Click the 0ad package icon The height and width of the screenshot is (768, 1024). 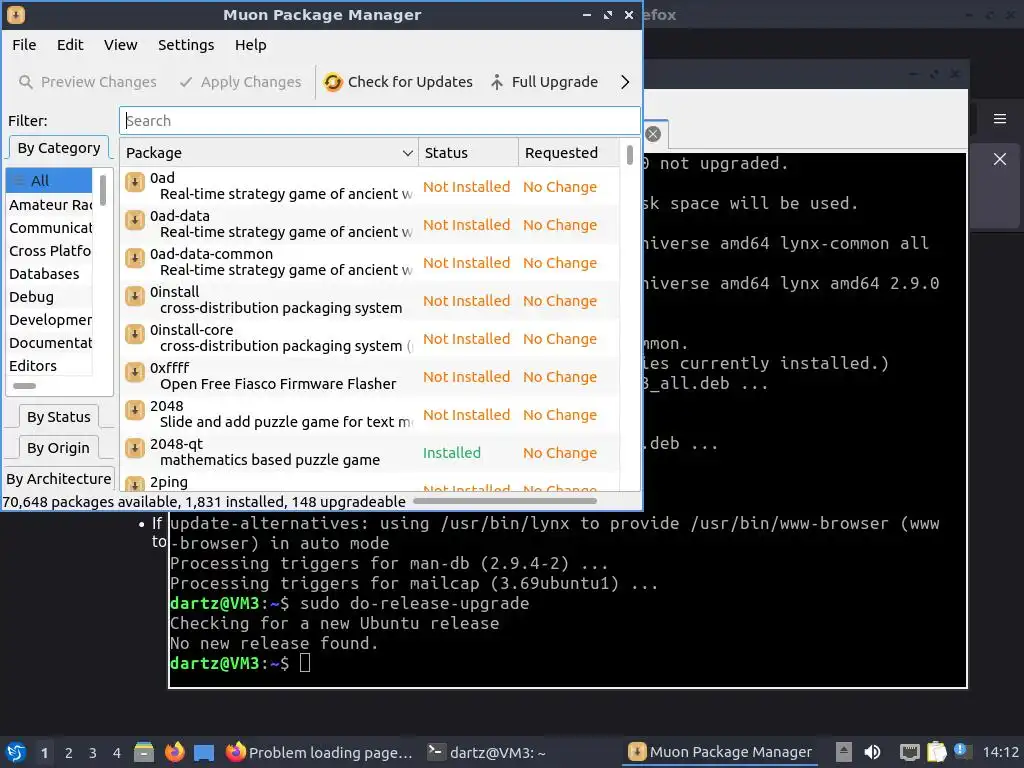click(135, 182)
